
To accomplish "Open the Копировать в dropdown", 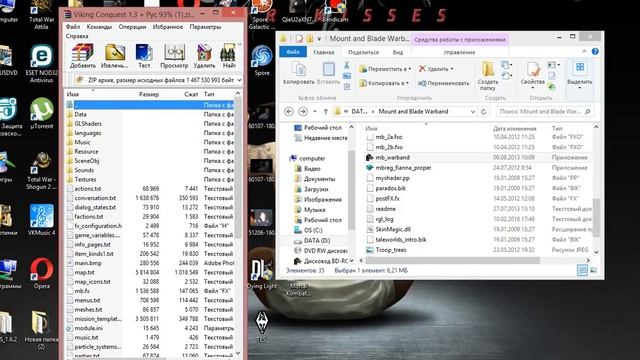I will [384, 83].
